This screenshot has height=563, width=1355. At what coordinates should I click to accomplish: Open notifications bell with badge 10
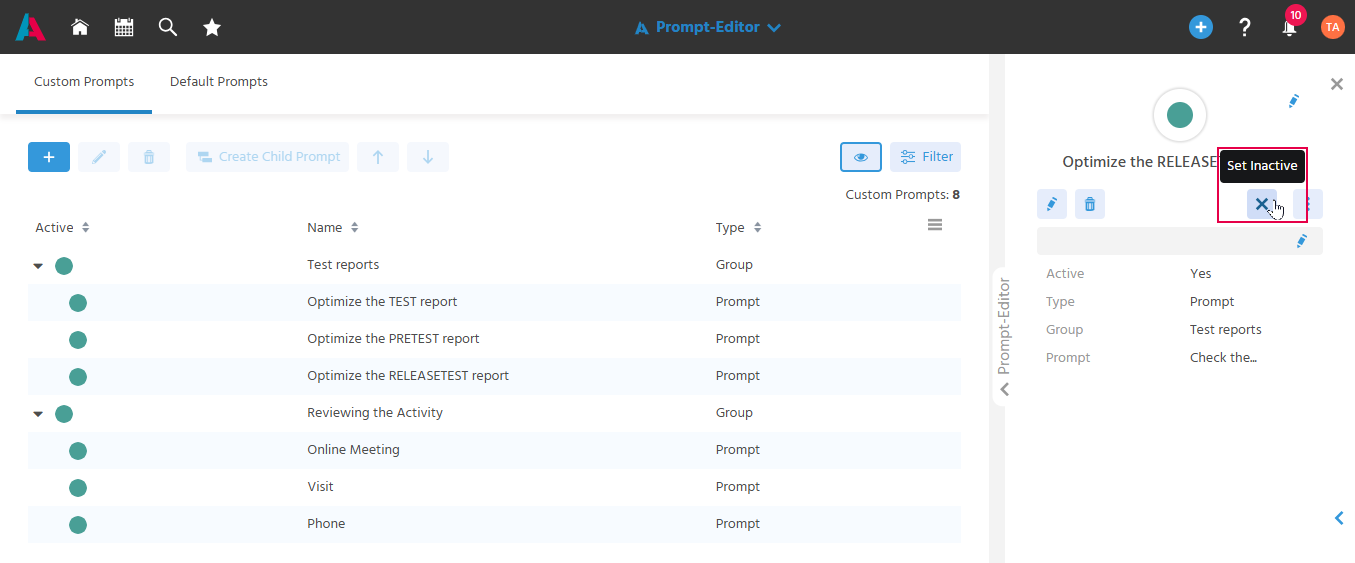[x=1290, y=26]
